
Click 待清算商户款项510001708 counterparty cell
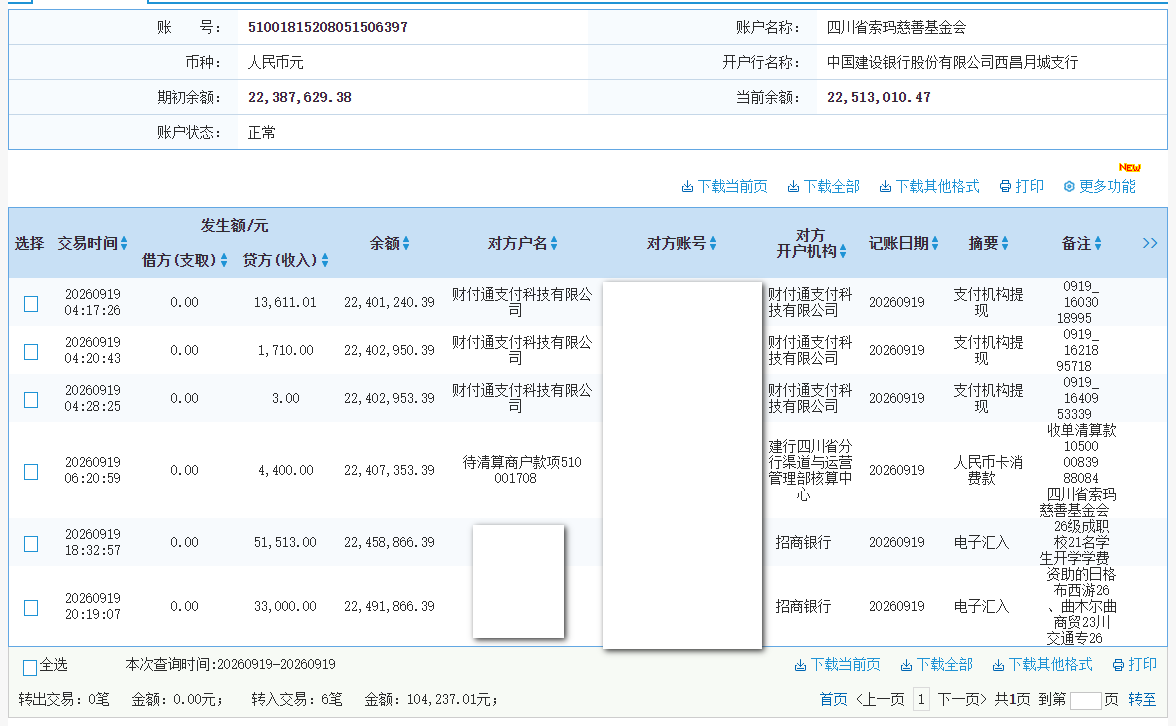521,470
